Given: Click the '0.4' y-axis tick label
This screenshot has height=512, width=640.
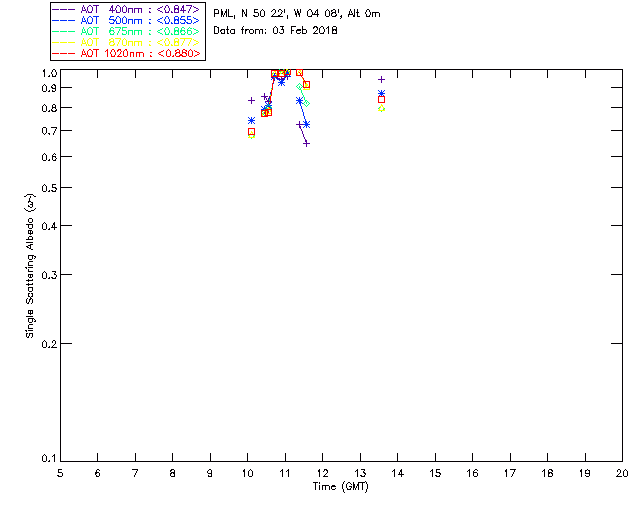Looking at the screenshot, I should point(49,226).
